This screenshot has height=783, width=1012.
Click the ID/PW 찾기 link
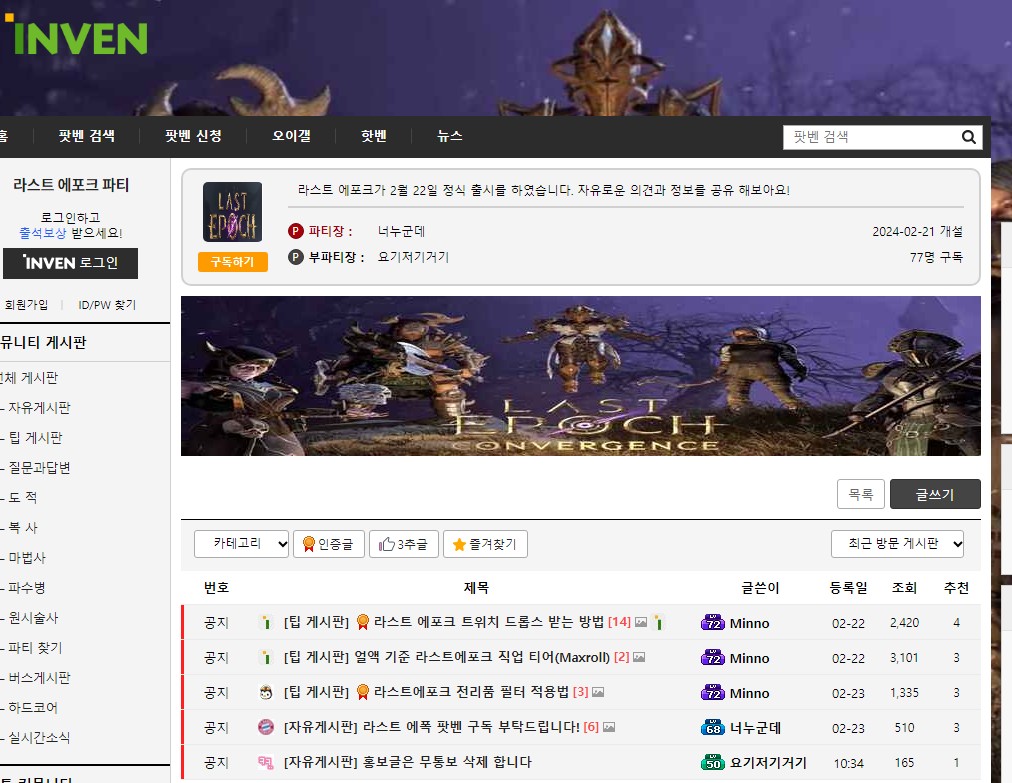pos(107,305)
